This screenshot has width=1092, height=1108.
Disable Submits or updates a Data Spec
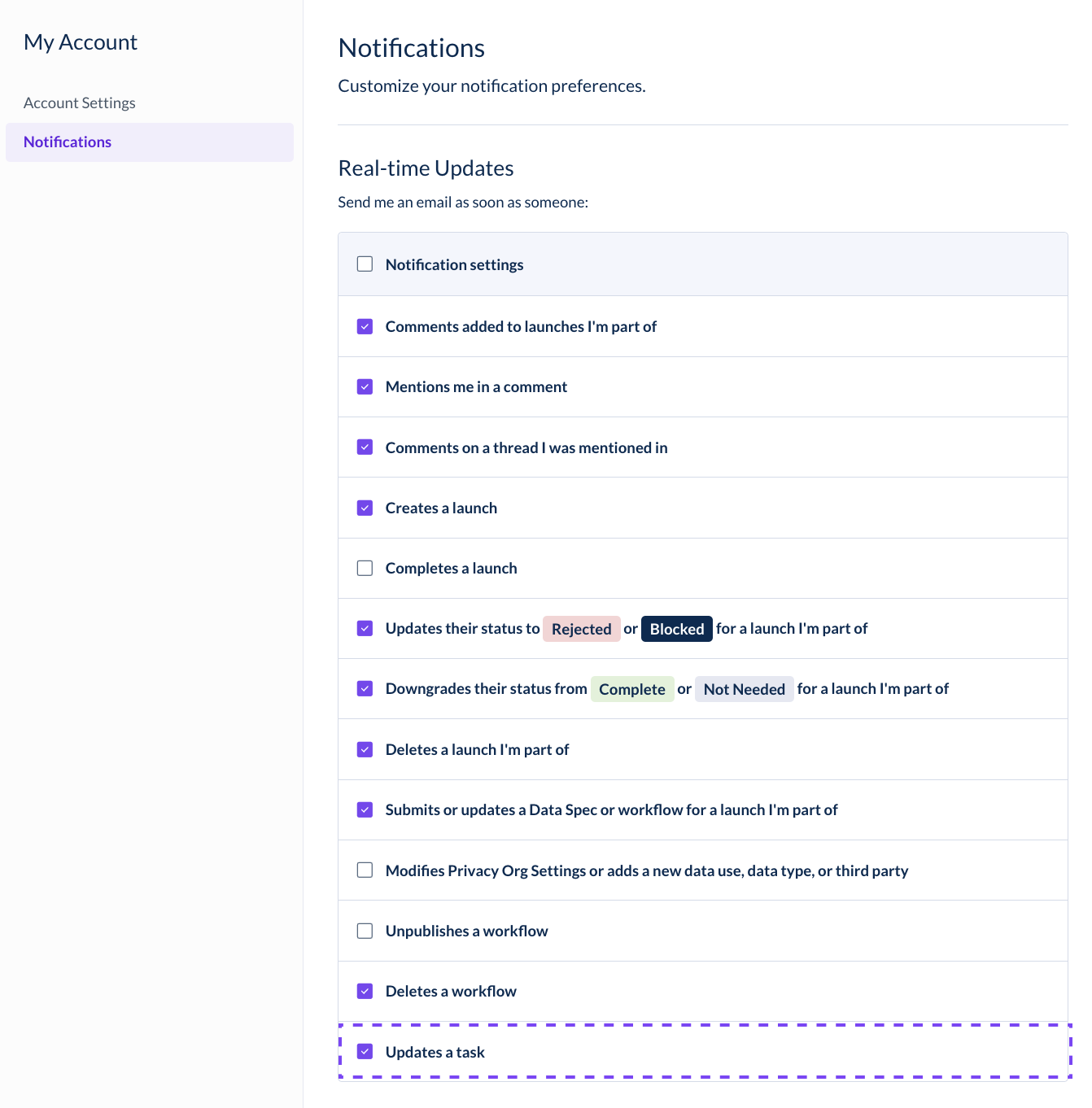click(365, 809)
